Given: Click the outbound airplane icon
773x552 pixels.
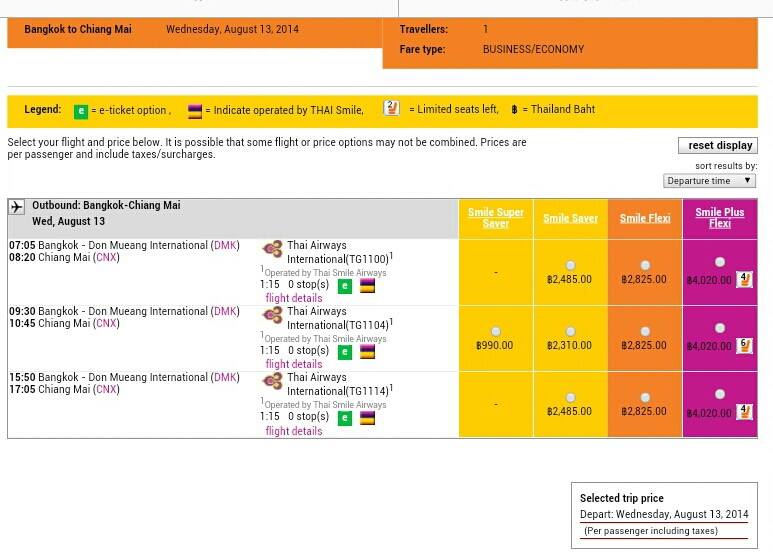Looking at the screenshot, I should (16, 206).
